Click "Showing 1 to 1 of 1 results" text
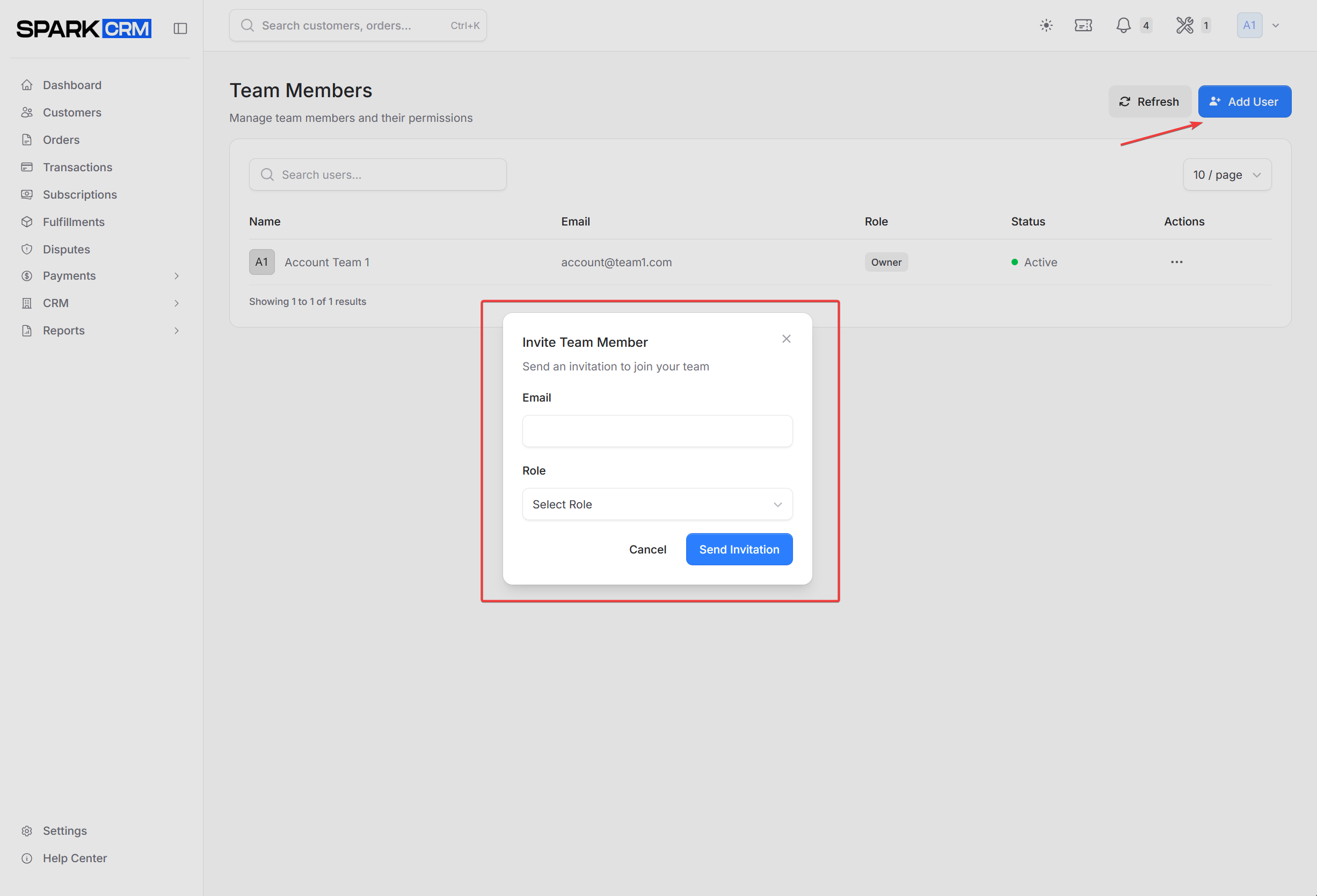The height and width of the screenshot is (896, 1317). pyautogui.click(x=308, y=302)
